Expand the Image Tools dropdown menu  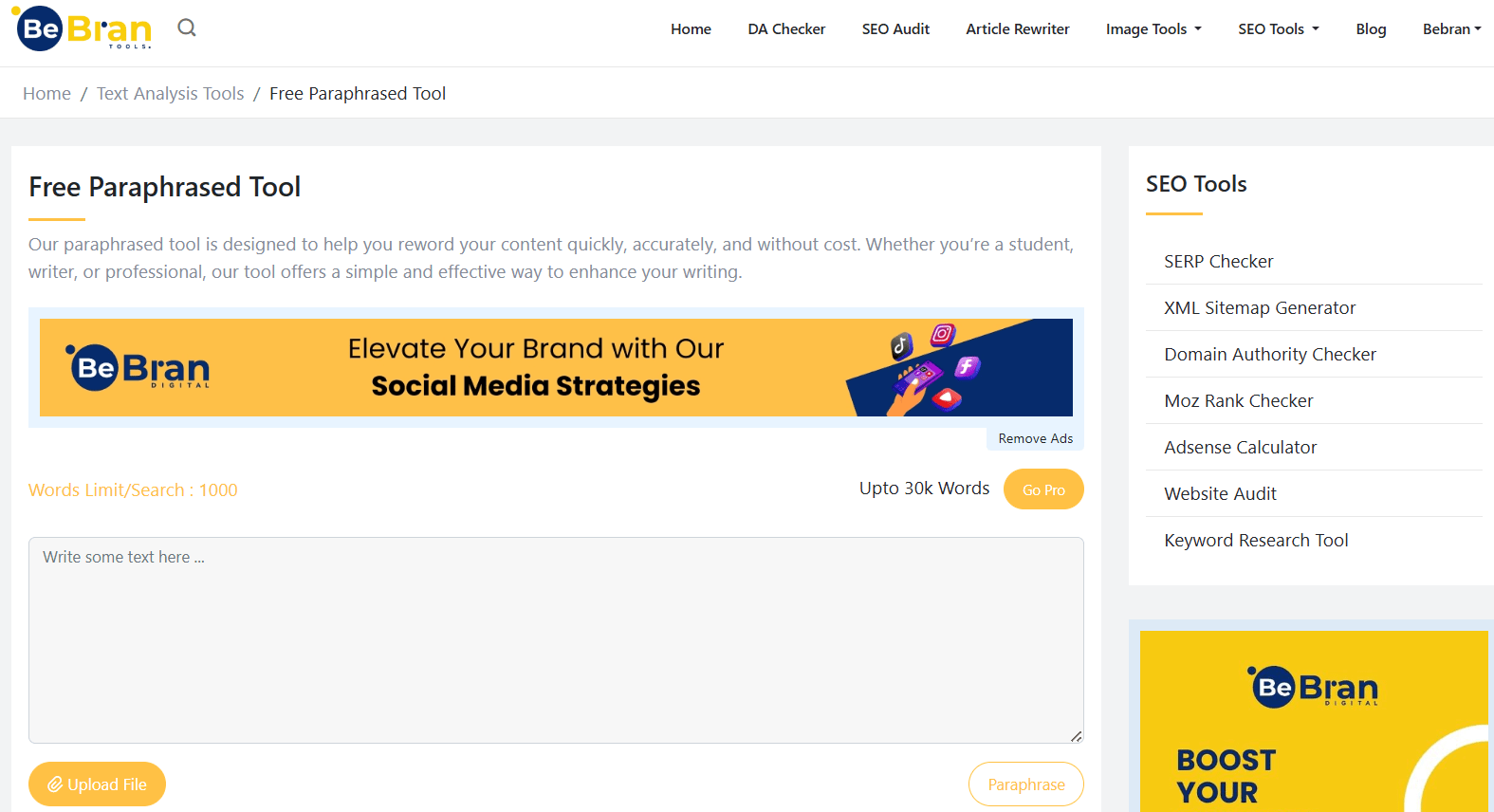[1153, 29]
